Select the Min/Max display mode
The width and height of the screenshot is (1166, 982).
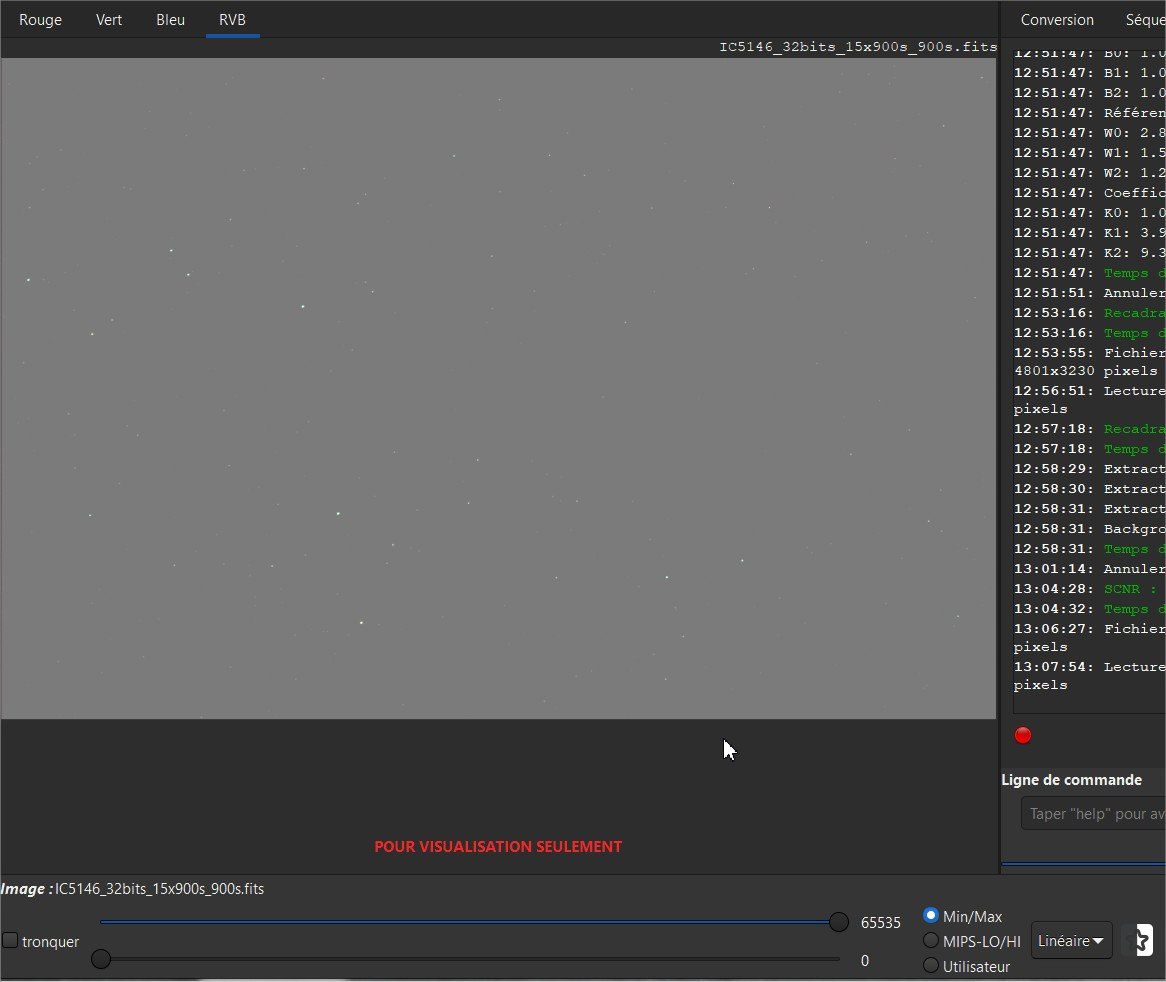click(x=930, y=915)
